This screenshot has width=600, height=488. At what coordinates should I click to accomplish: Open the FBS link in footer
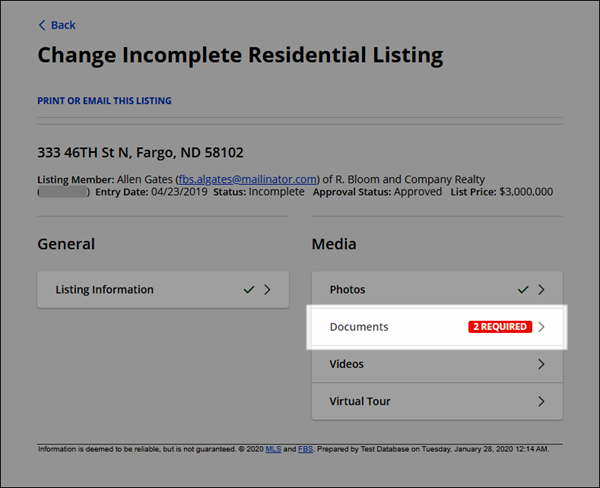305,449
